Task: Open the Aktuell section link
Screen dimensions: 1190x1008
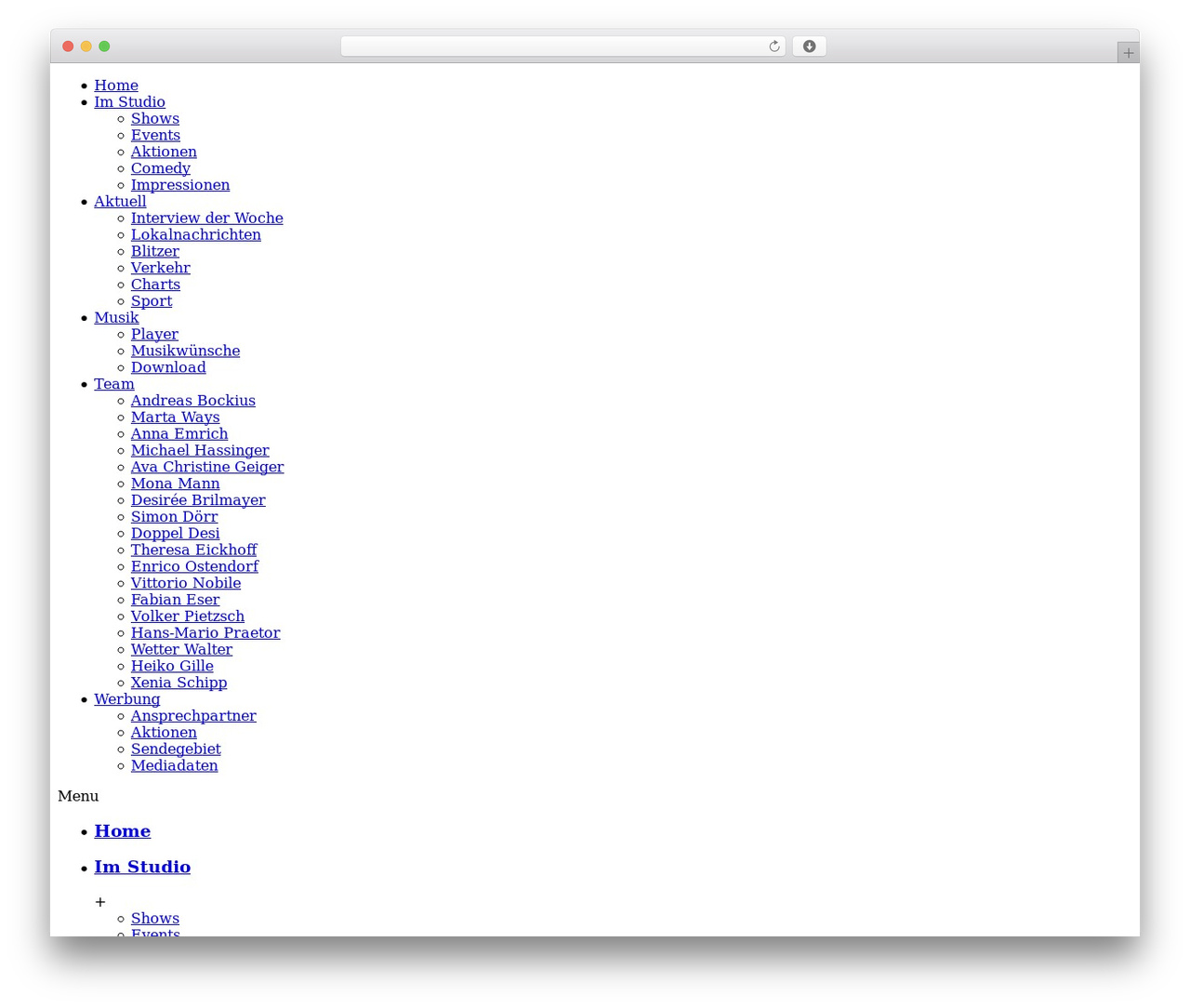Action: 120,202
